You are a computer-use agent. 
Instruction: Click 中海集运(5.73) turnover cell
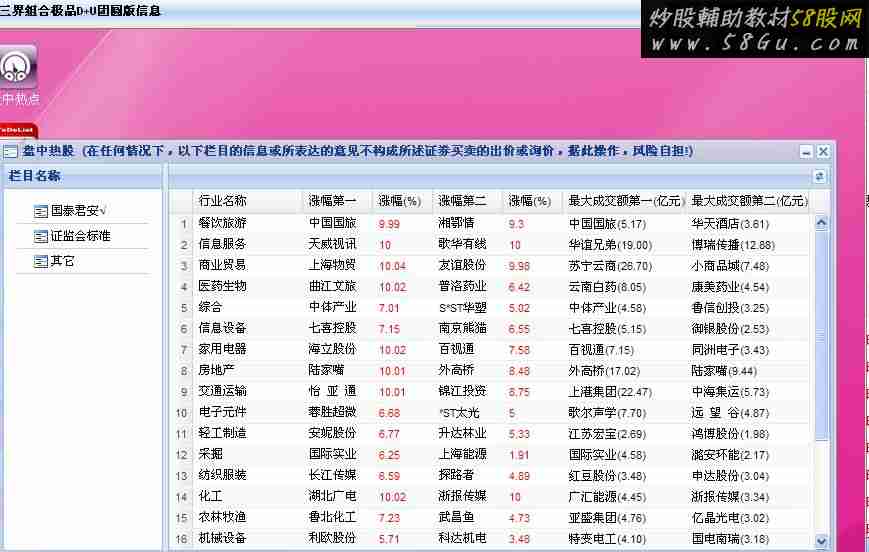(x=730, y=392)
